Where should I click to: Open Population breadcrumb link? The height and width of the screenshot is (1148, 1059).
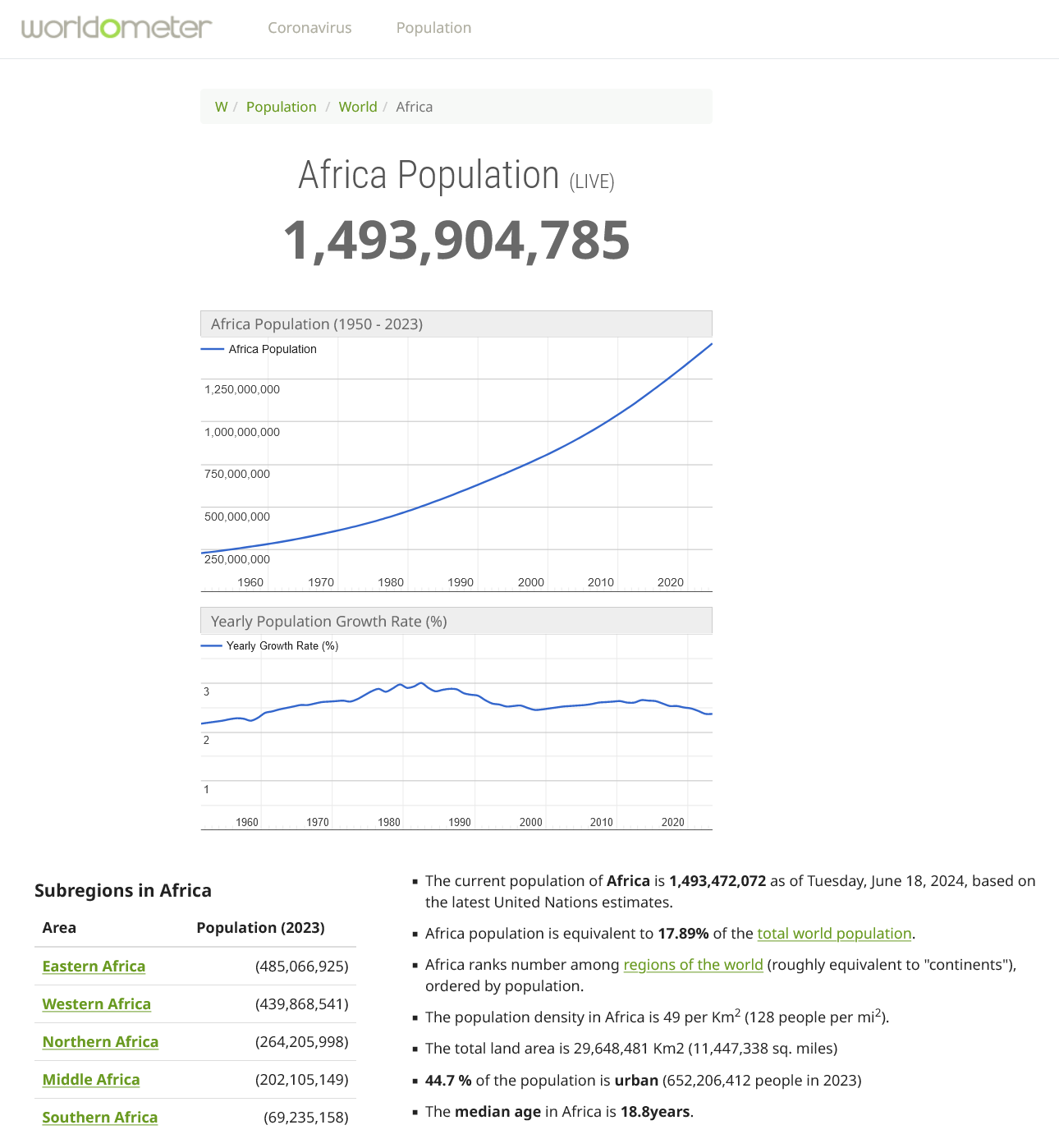[281, 107]
